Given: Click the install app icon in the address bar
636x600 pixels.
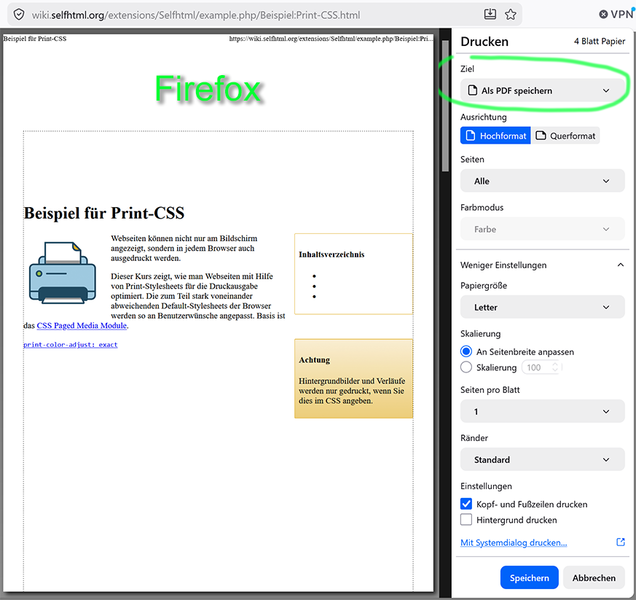Looking at the screenshot, I should pyautogui.click(x=490, y=15).
